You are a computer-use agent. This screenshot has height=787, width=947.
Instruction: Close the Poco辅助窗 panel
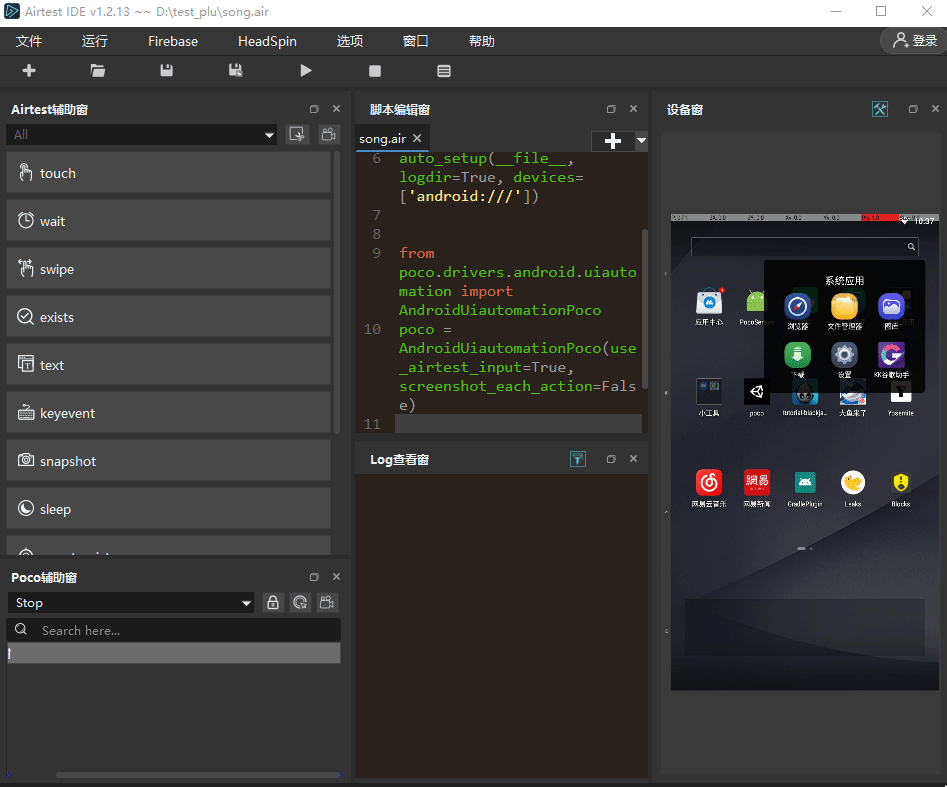coord(336,577)
